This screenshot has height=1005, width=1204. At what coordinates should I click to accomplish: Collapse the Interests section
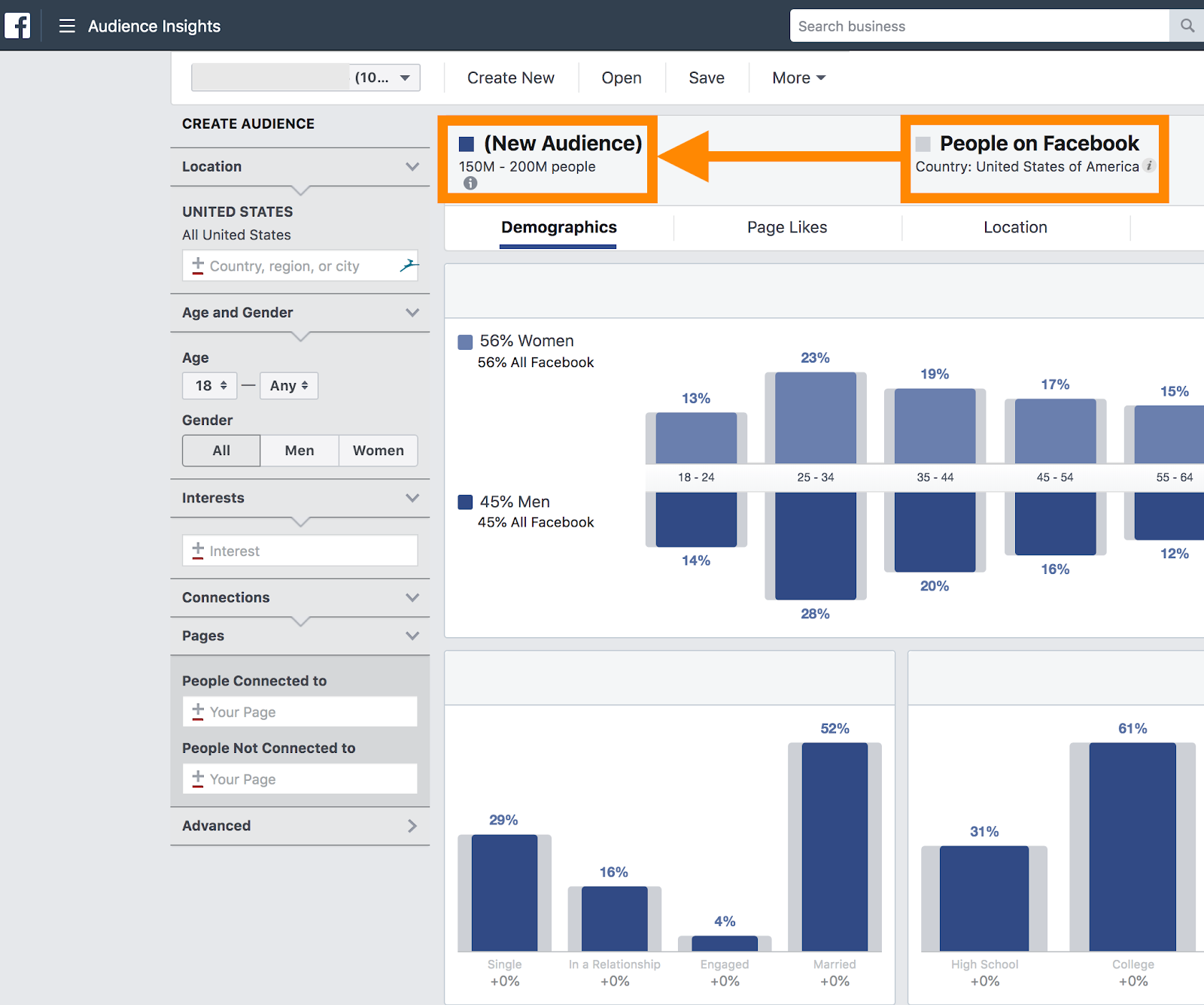pos(412,498)
